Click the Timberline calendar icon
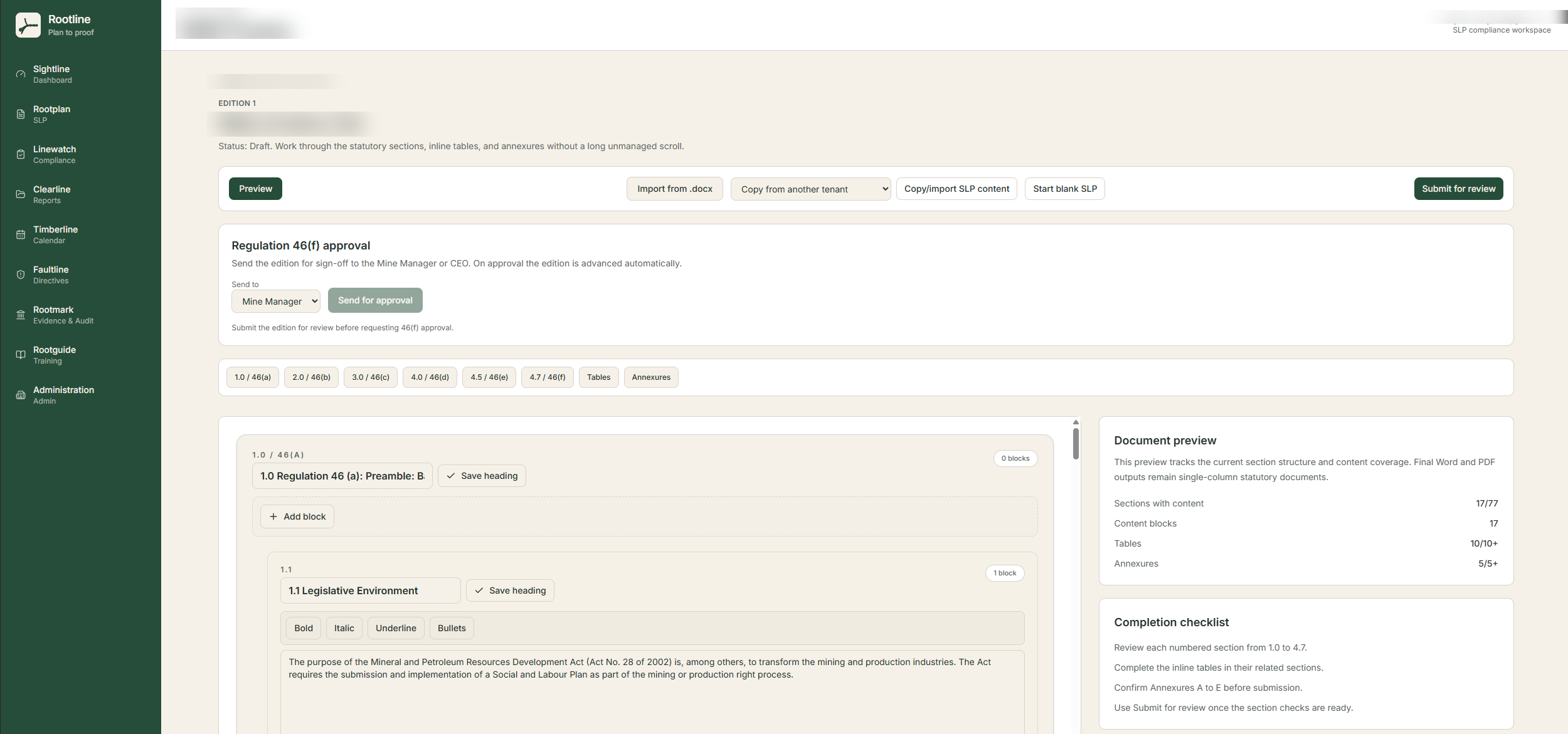This screenshot has width=1568, height=734. pos(21,234)
